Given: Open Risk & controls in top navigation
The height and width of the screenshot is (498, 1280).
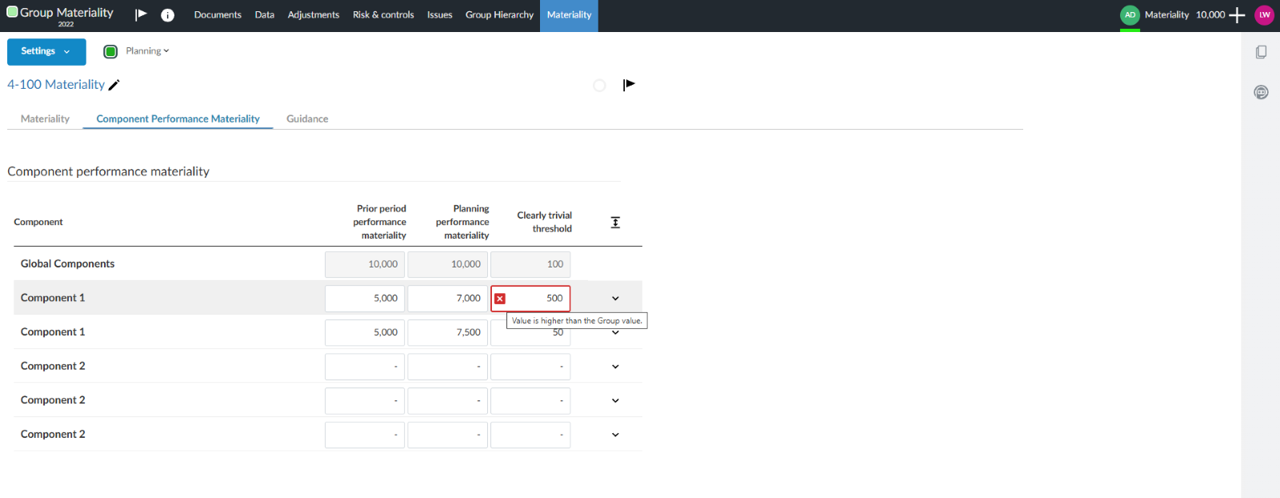Looking at the screenshot, I should point(383,15).
